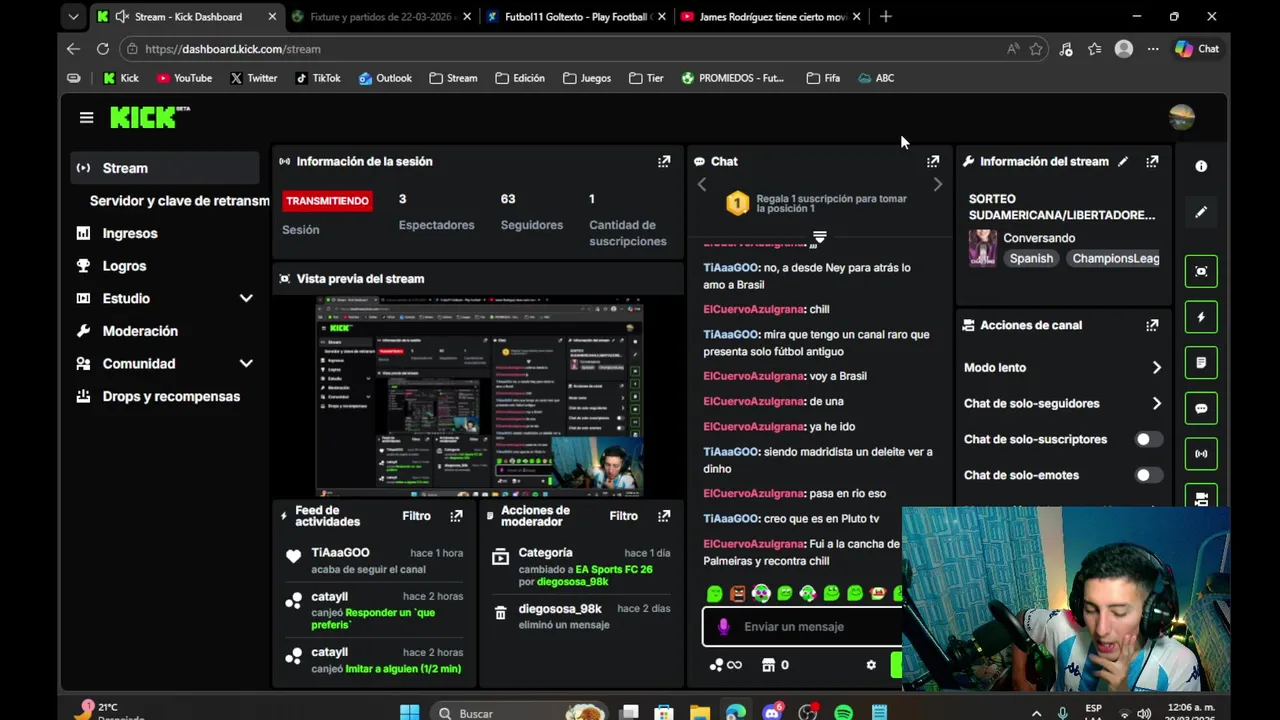Open the Windows Start menu

tap(410, 713)
